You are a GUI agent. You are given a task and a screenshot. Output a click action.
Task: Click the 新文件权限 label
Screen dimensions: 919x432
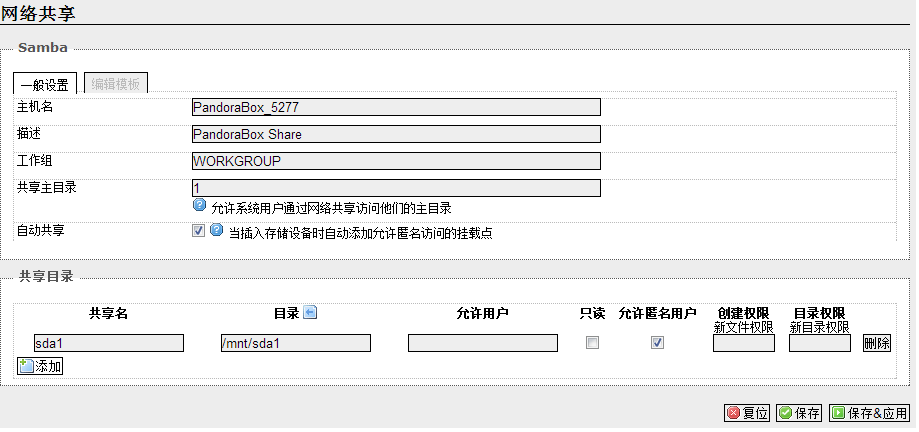coord(744,328)
